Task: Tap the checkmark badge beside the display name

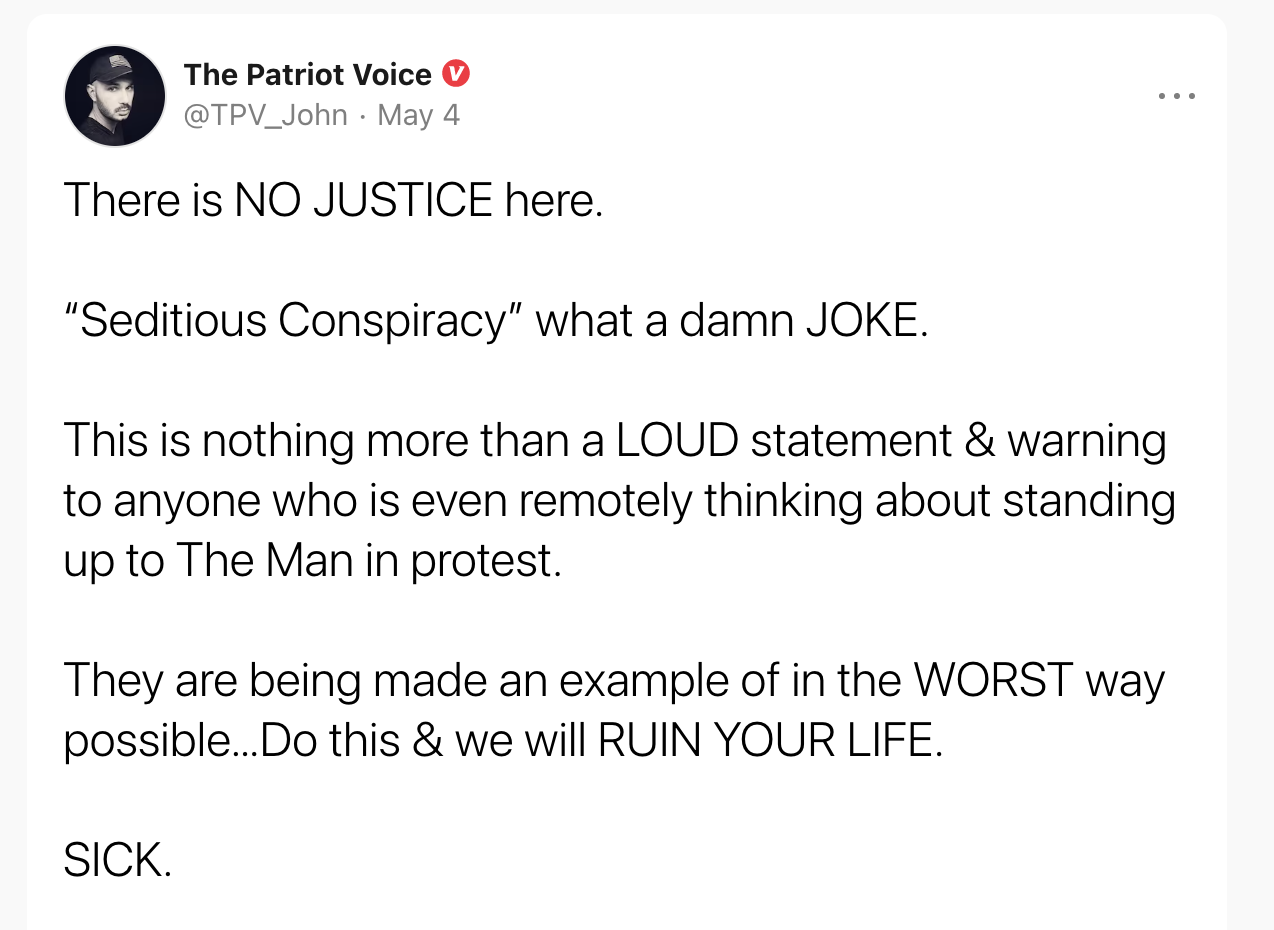Action: pyautogui.click(x=456, y=73)
